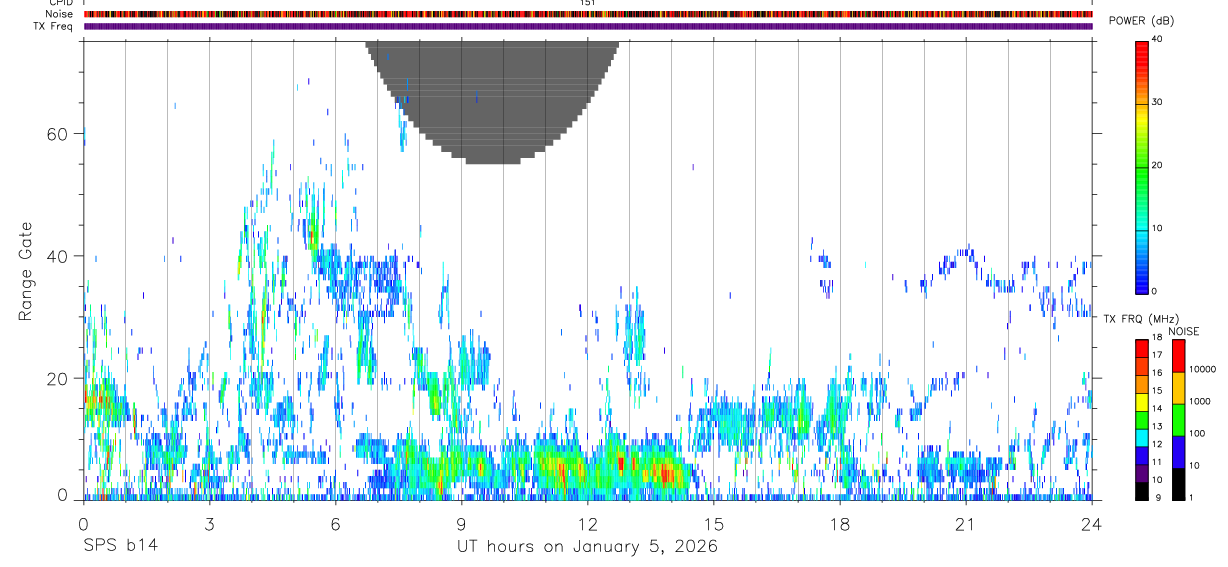Click the POWER scale label '40'
Viewport: 1228px width, 567px height.
[1159, 39]
